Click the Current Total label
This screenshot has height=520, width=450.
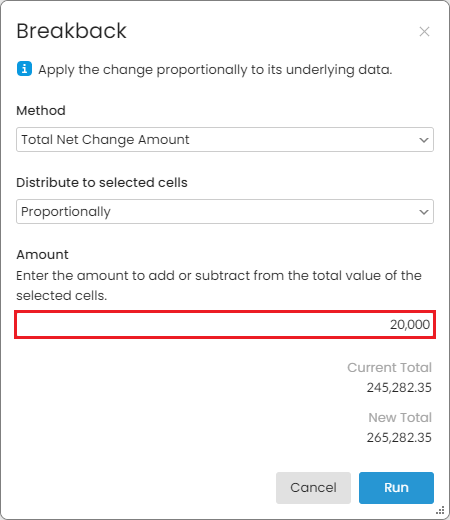point(389,367)
